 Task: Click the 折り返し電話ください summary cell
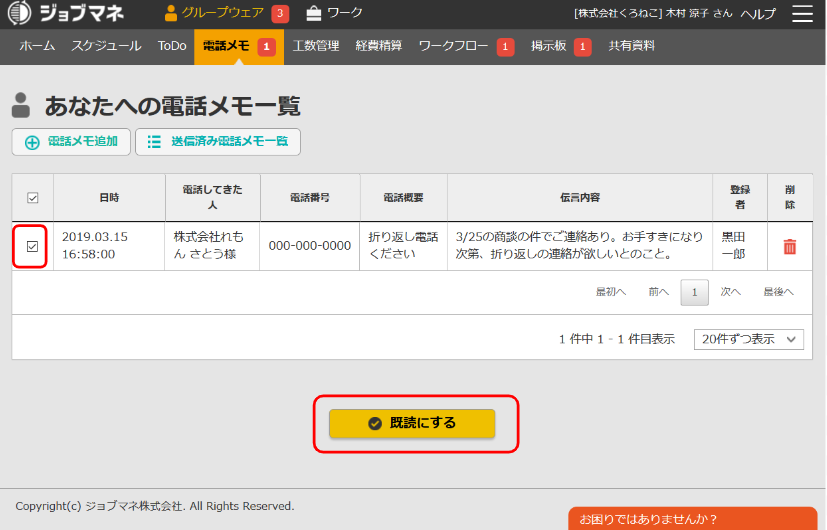pyautogui.click(x=403, y=245)
